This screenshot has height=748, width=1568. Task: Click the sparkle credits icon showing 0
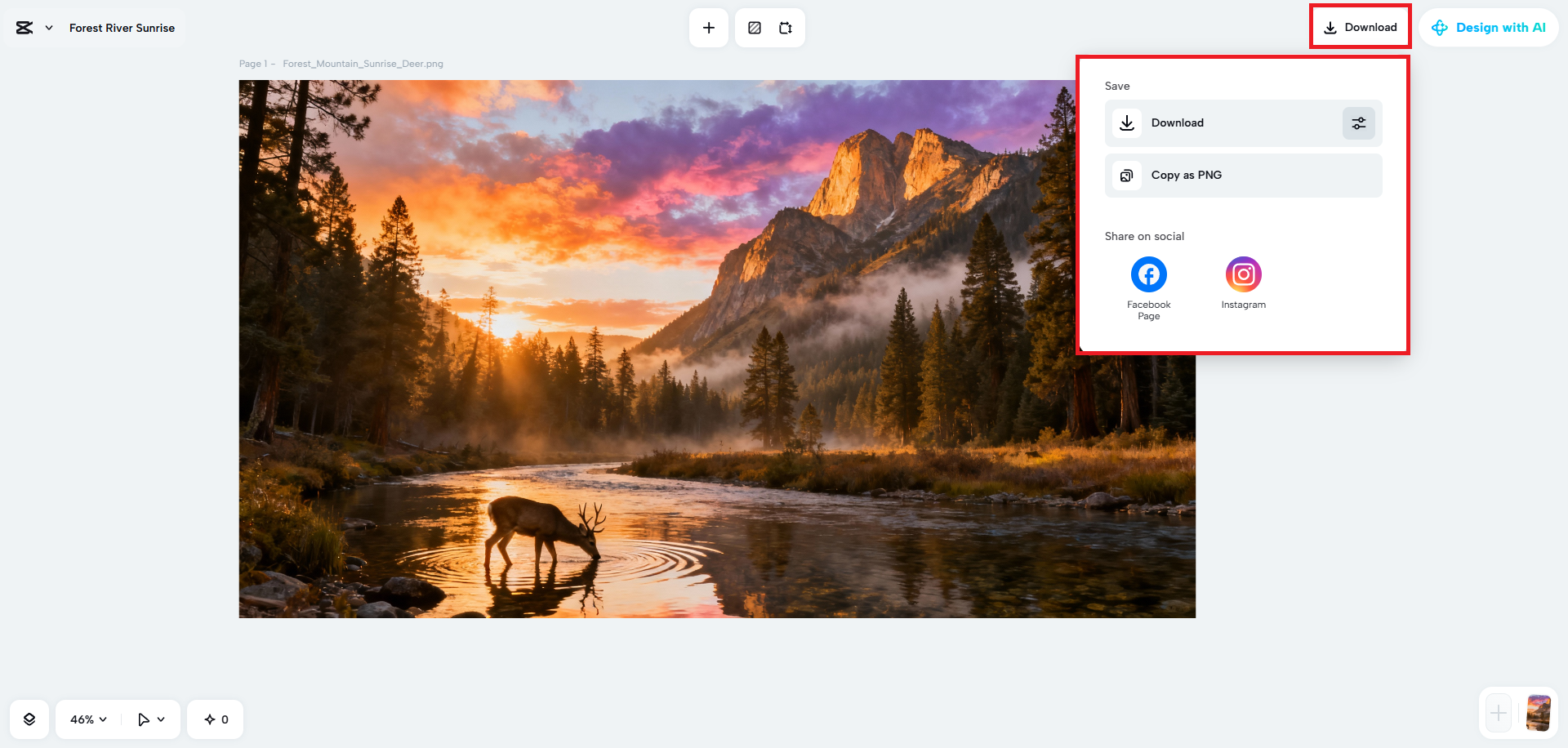215,719
